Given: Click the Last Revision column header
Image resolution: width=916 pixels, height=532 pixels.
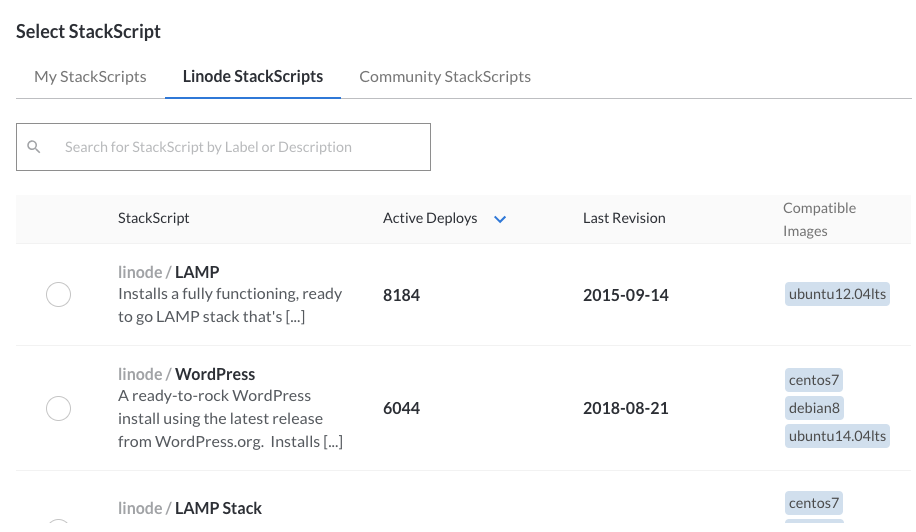Looking at the screenshot, I should [624, 218].
